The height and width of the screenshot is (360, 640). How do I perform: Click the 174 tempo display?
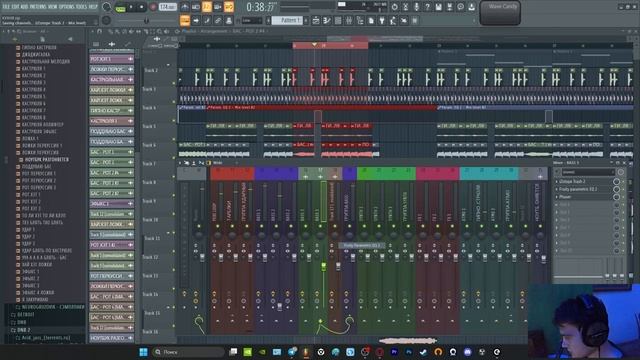(x=167, y=7)
